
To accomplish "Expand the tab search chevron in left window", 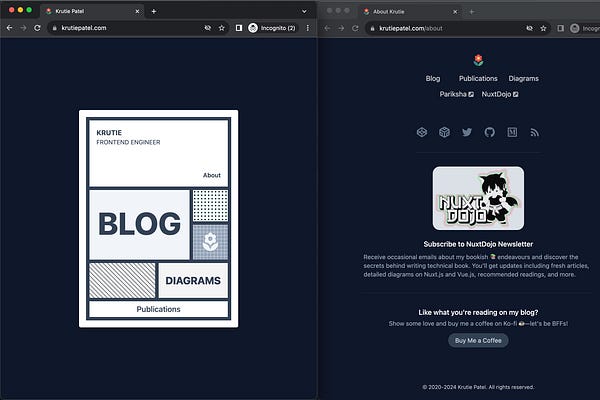I will click(x=304, y=11).
